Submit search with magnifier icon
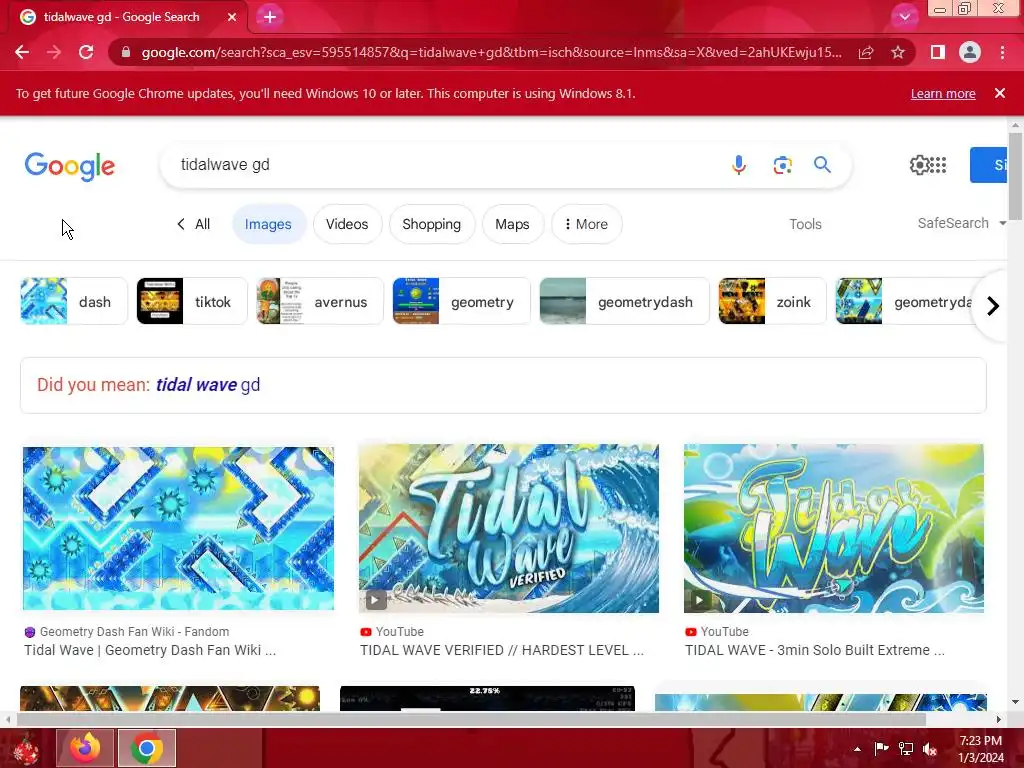 822,165
